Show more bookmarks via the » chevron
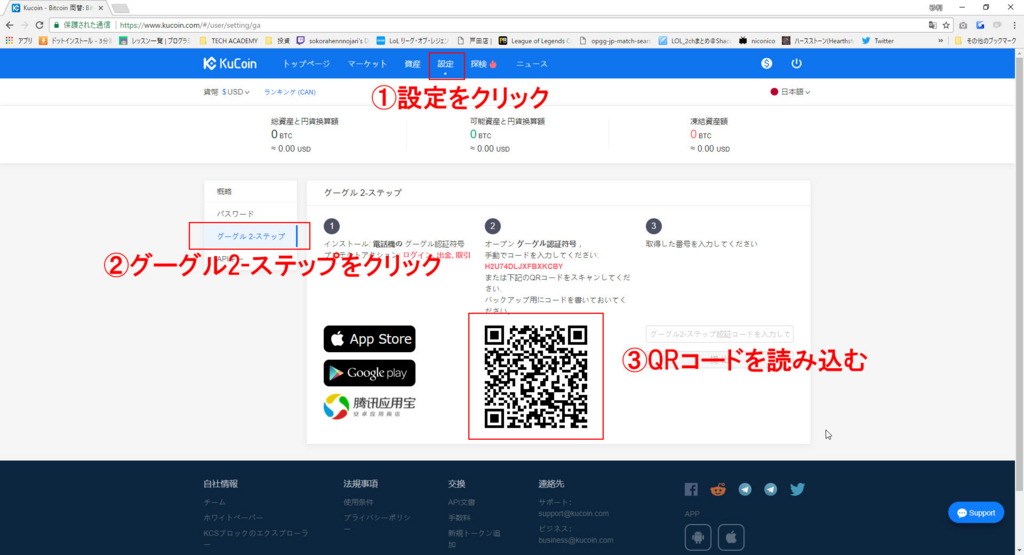1024x555 pixels. point(940,40)
